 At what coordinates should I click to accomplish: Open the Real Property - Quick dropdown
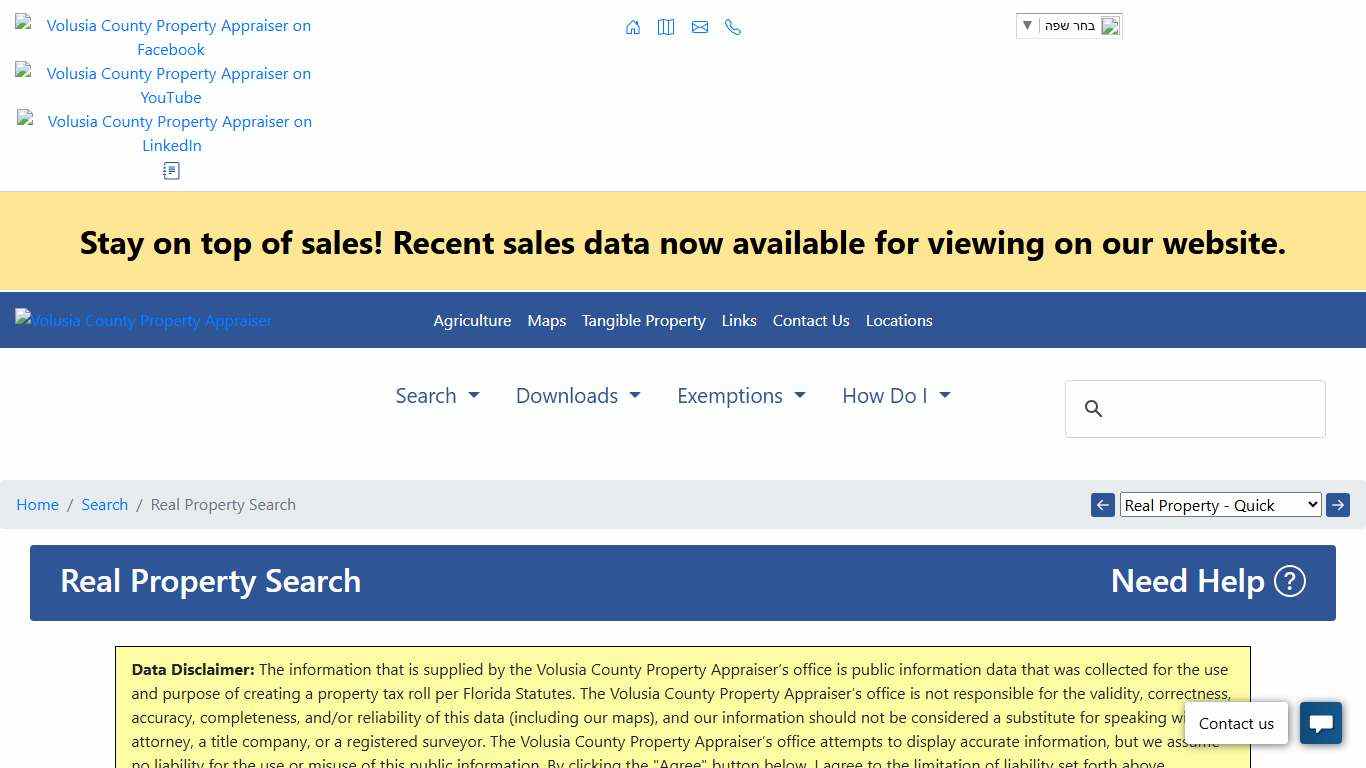1220,505
